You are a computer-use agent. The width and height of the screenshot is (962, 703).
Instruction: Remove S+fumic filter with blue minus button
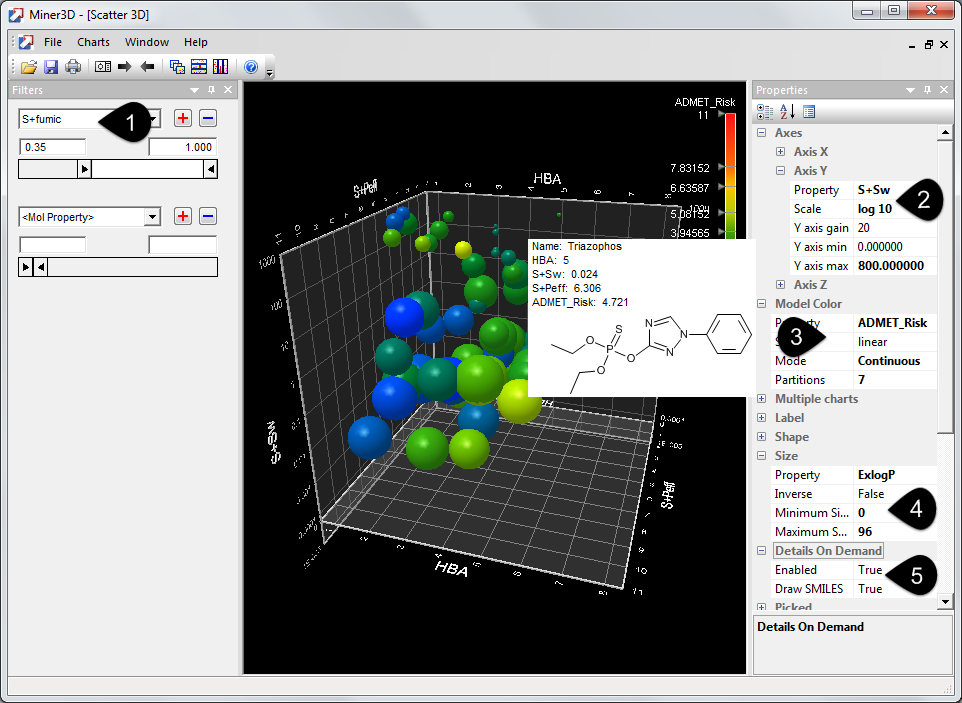pyautogui.click(x=208, y=118)
